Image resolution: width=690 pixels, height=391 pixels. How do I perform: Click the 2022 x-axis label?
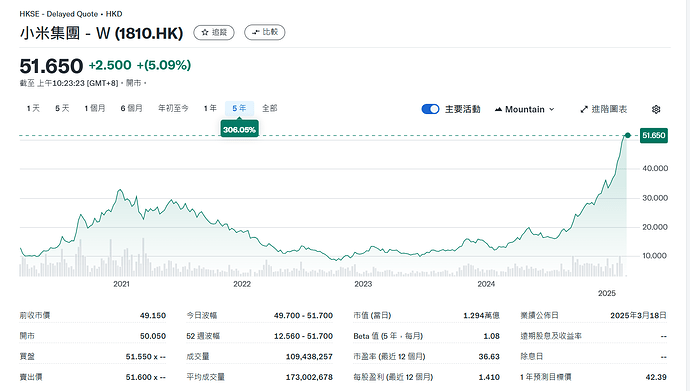pyautogui.click(x=242, y=284)
